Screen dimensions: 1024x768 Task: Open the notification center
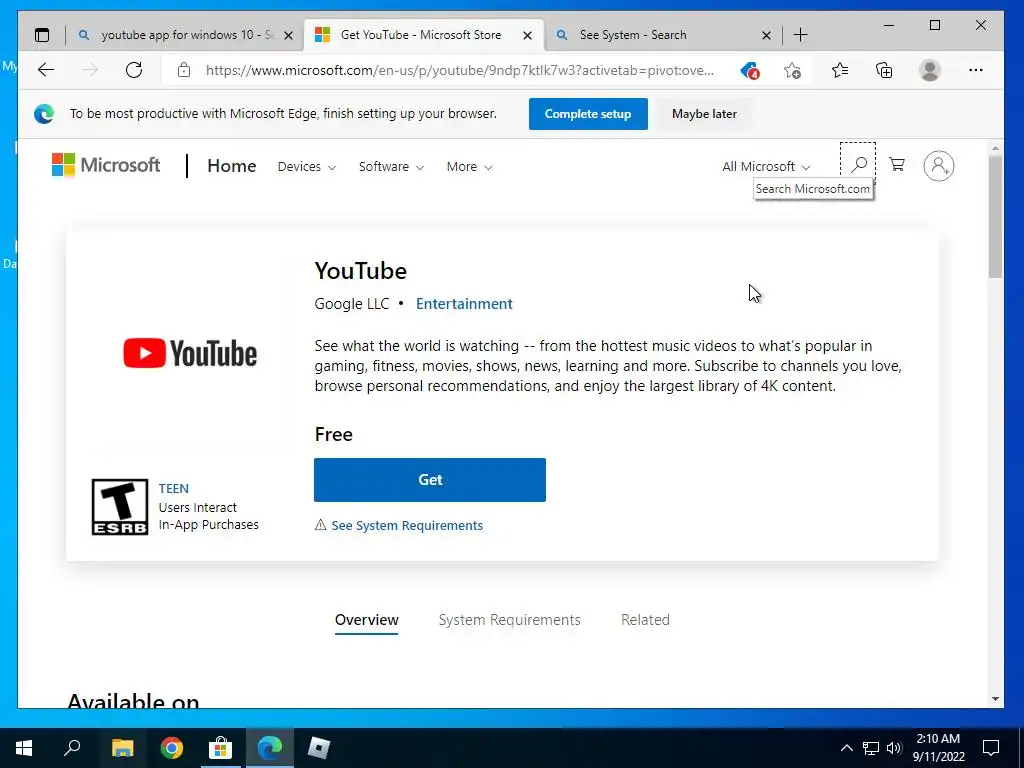pos(991,748)
